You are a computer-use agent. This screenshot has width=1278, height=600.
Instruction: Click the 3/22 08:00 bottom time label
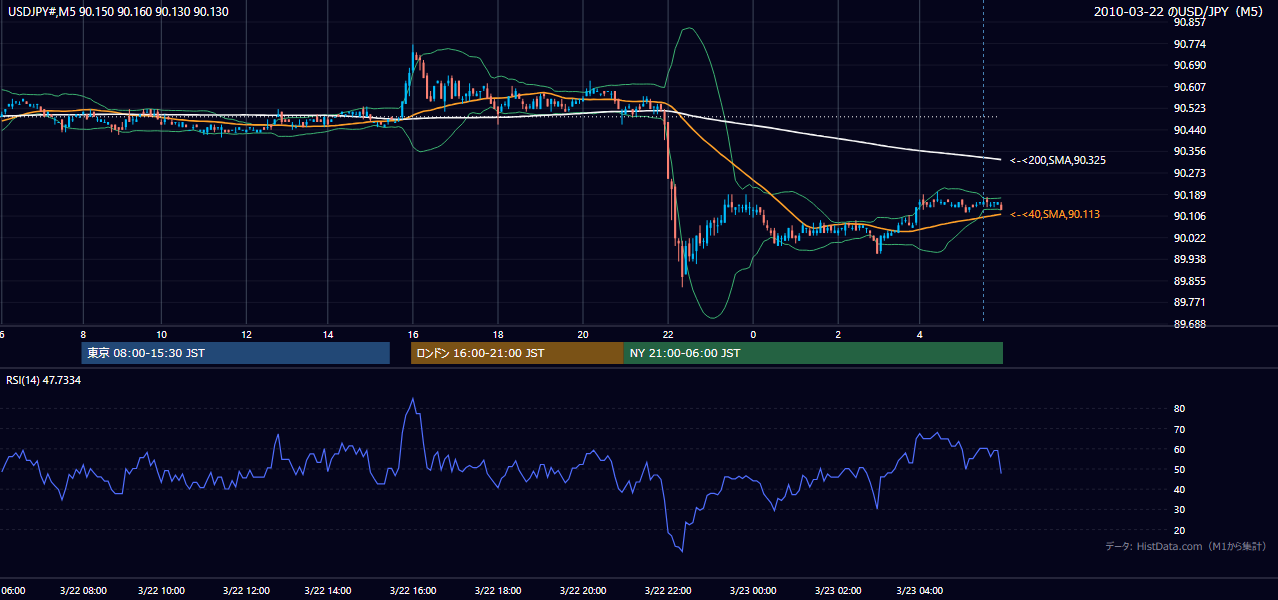coord(82,591)
